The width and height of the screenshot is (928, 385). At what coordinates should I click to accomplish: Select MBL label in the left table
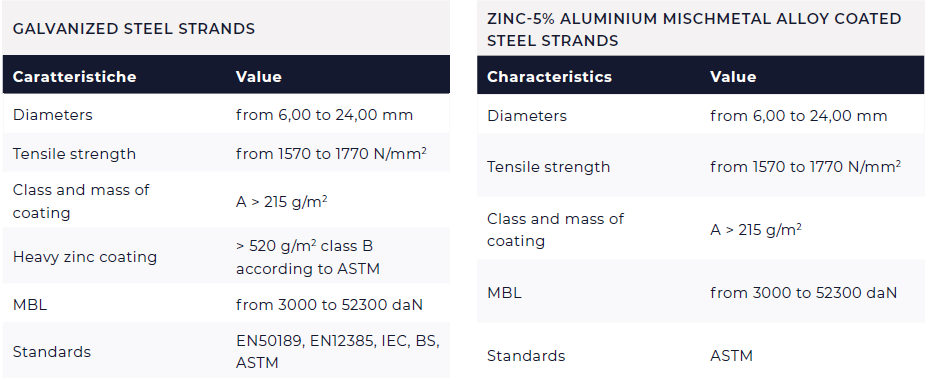(x=30, y=305)
